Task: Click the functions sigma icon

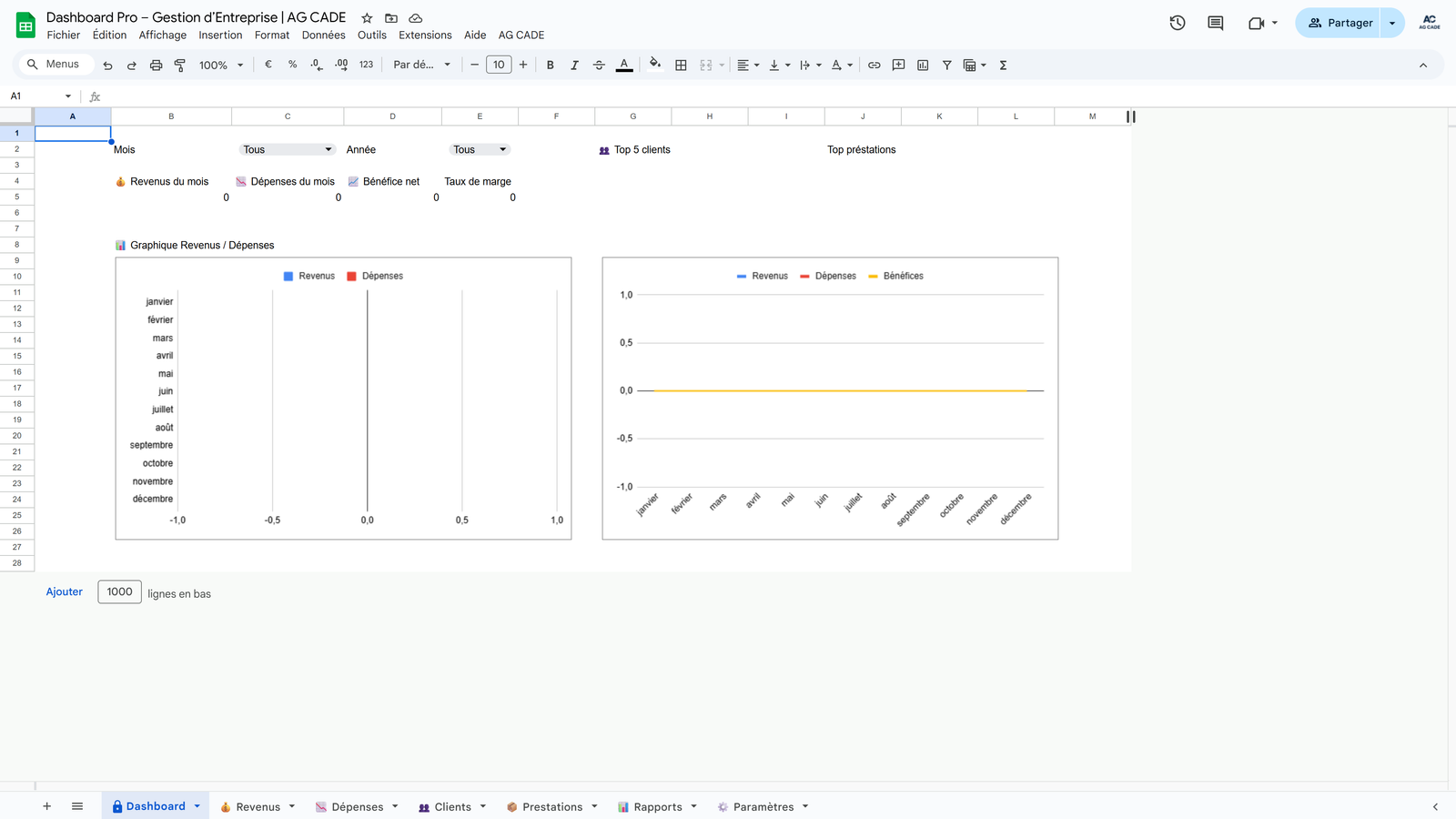Action: (1003, 65)
